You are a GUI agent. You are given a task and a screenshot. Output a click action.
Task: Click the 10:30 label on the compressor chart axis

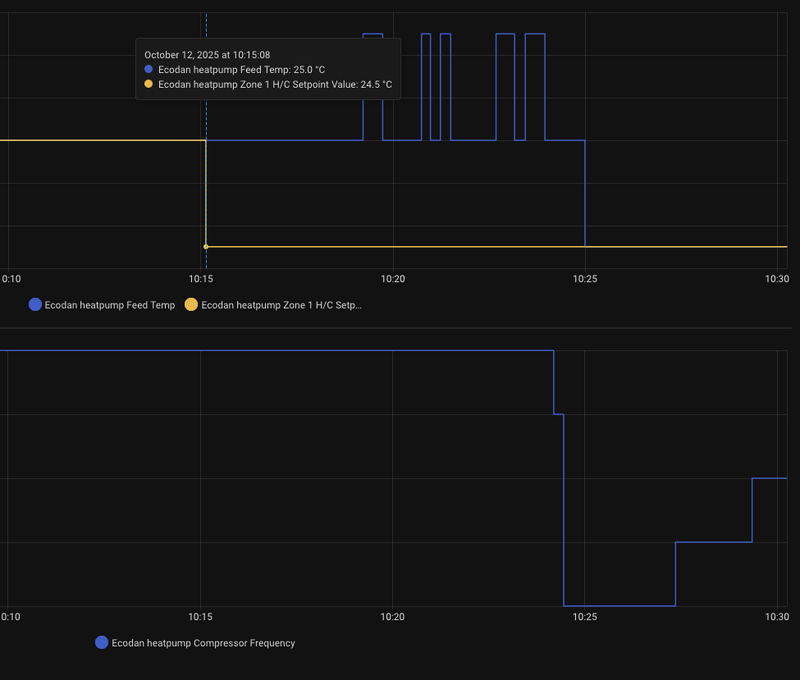coord(777,617)
